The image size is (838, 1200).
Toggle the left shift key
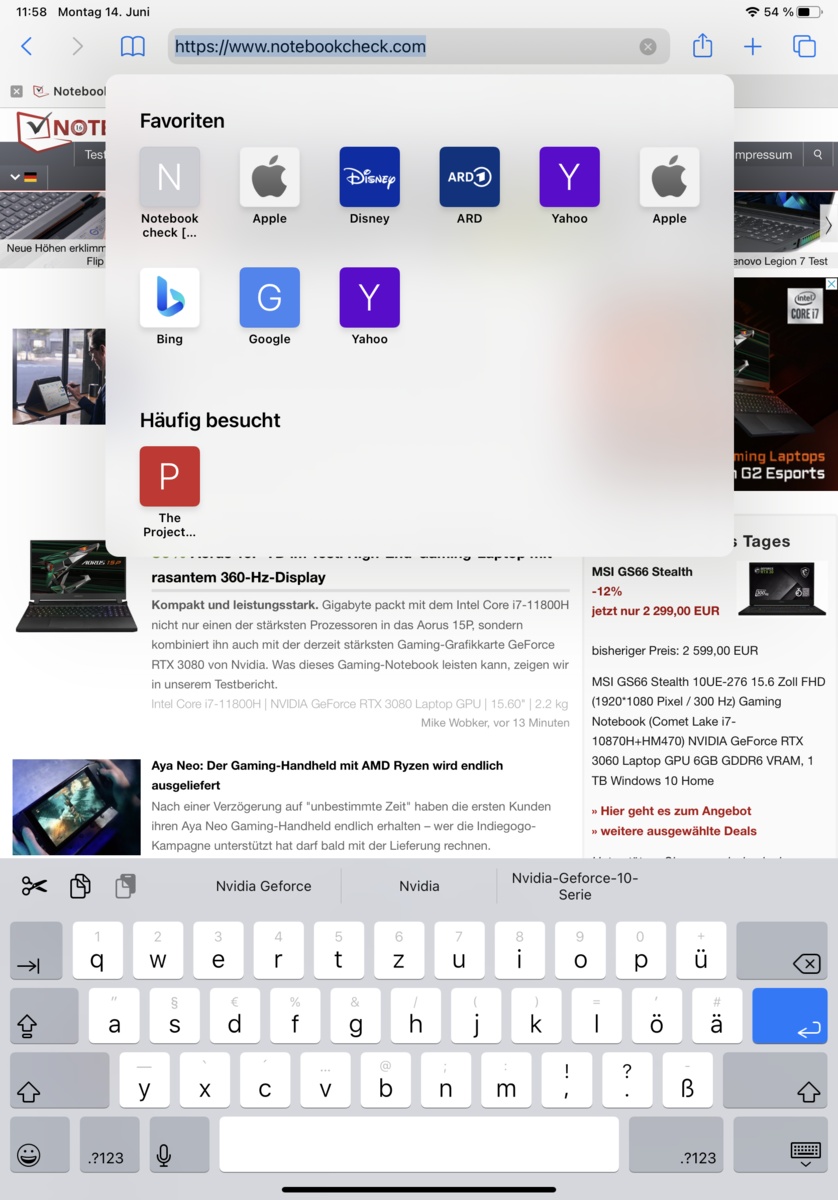tap(59, 1081)
